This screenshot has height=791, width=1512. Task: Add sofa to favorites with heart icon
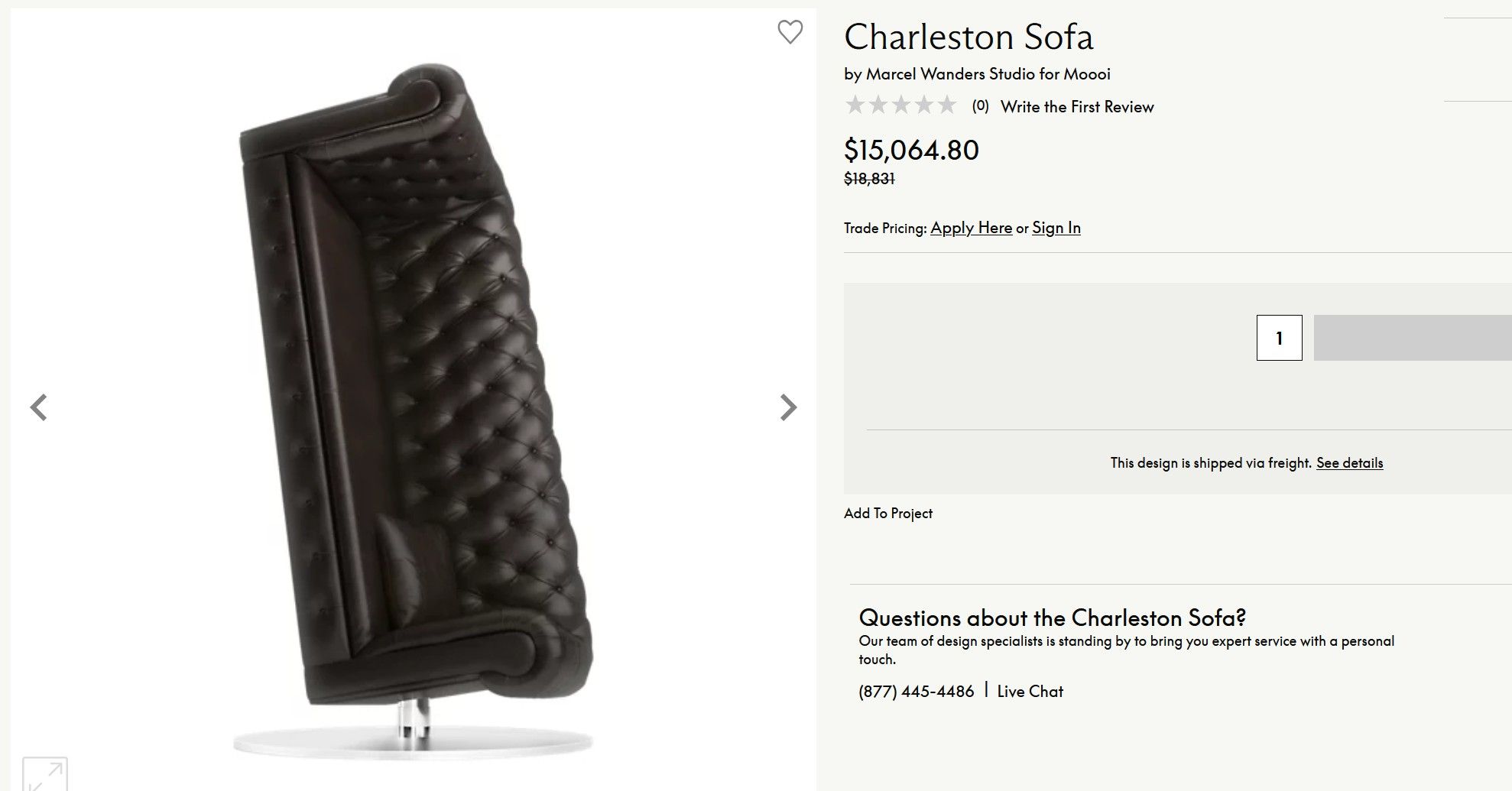pyautogui.click(x=790, y=32)
